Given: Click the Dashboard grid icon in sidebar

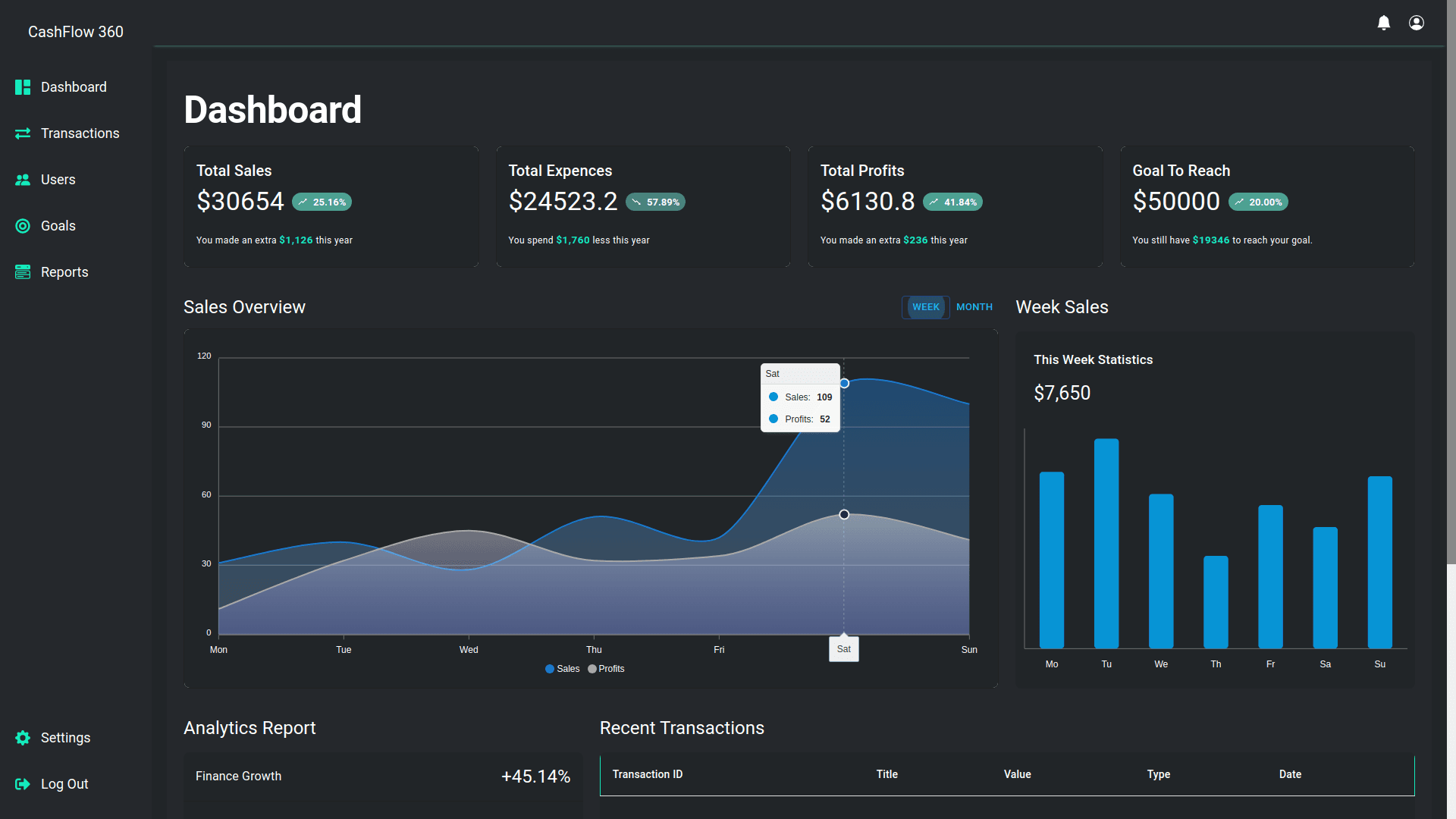Looking at the screenshot, I should [x=23, y=87].
